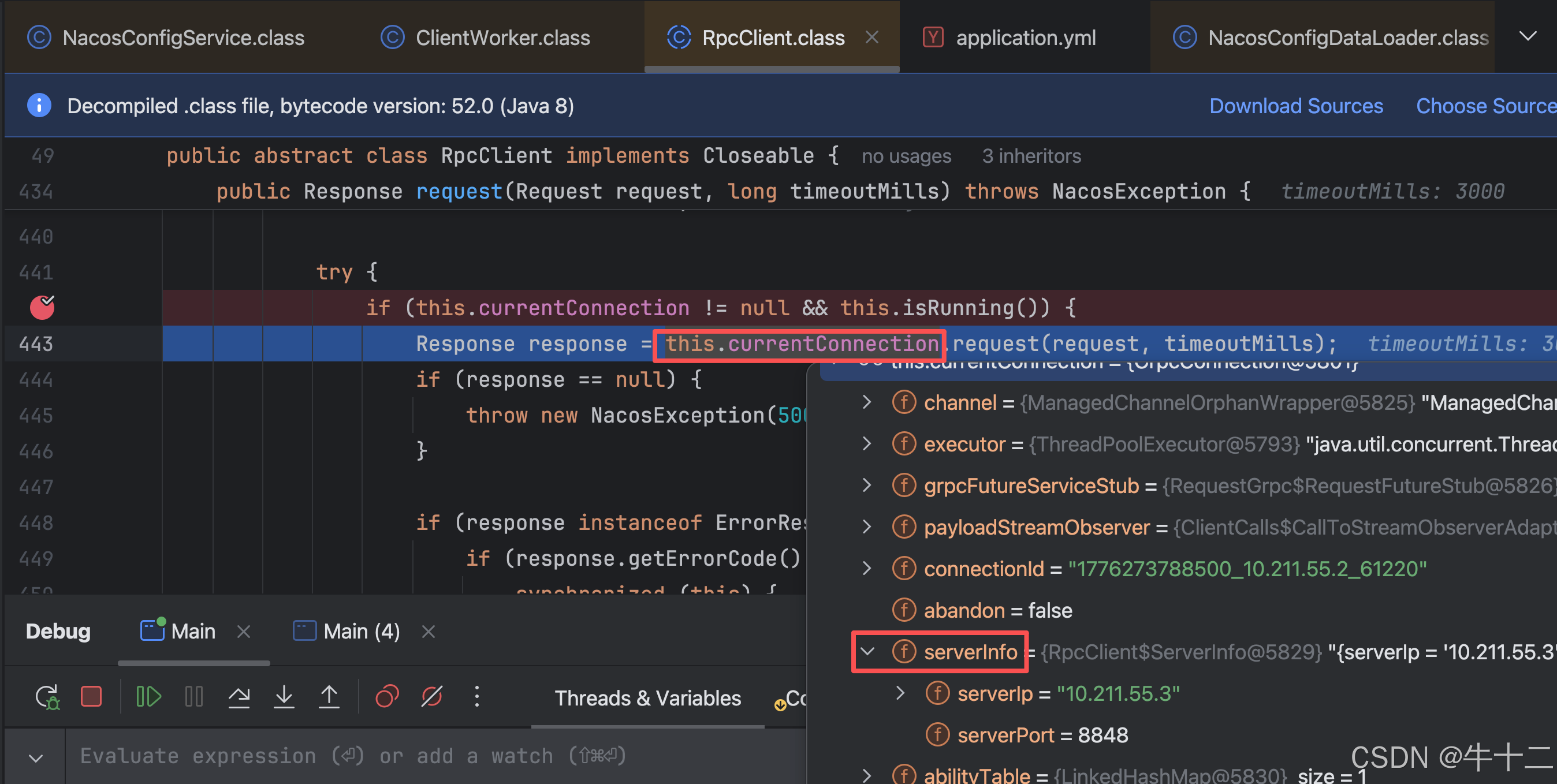Select the Threads & Variables tab
Viewport: 1557px width, 784px height.
pos(647,699)
